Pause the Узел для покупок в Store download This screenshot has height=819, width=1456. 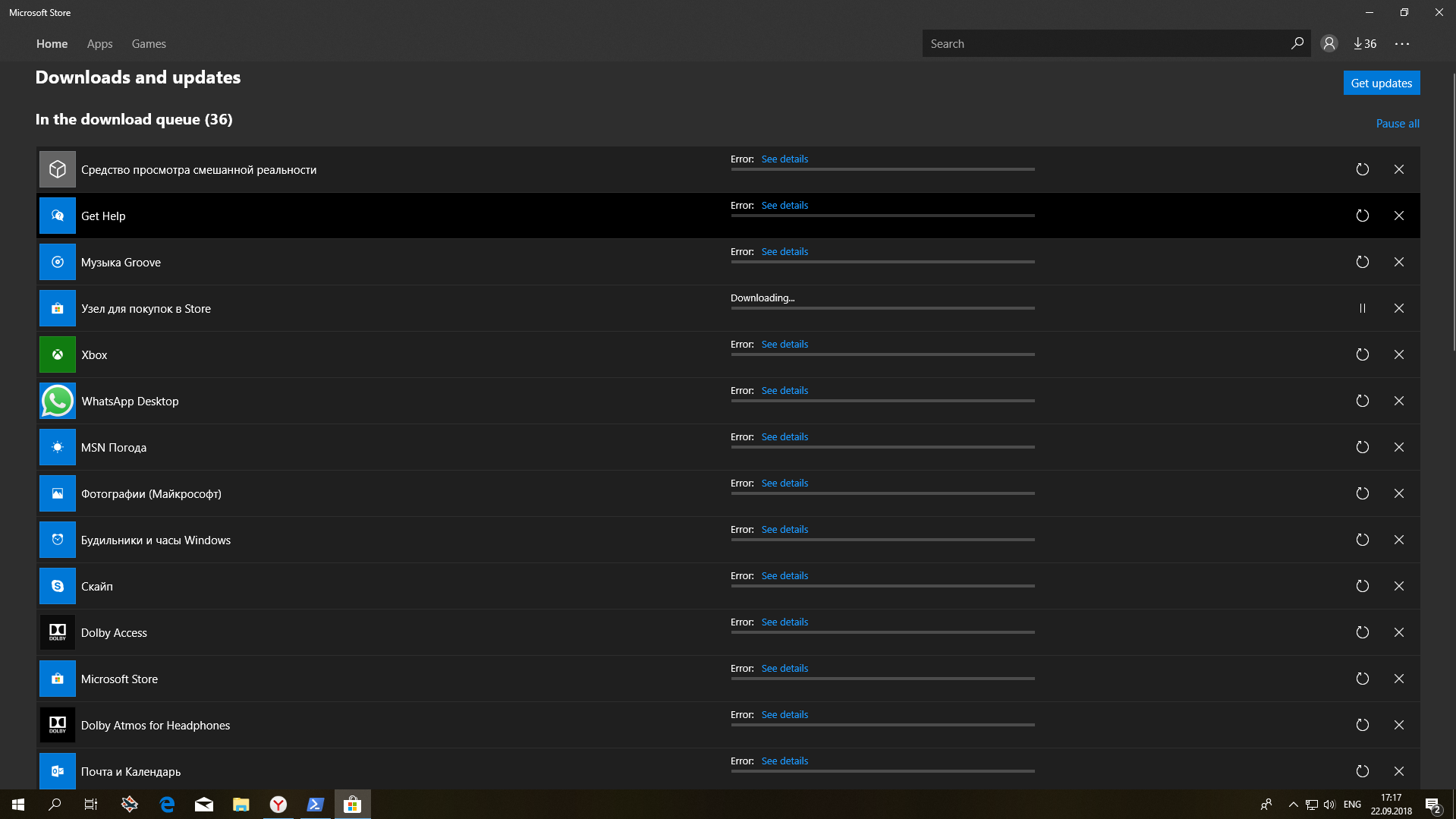coord(1362,308)
